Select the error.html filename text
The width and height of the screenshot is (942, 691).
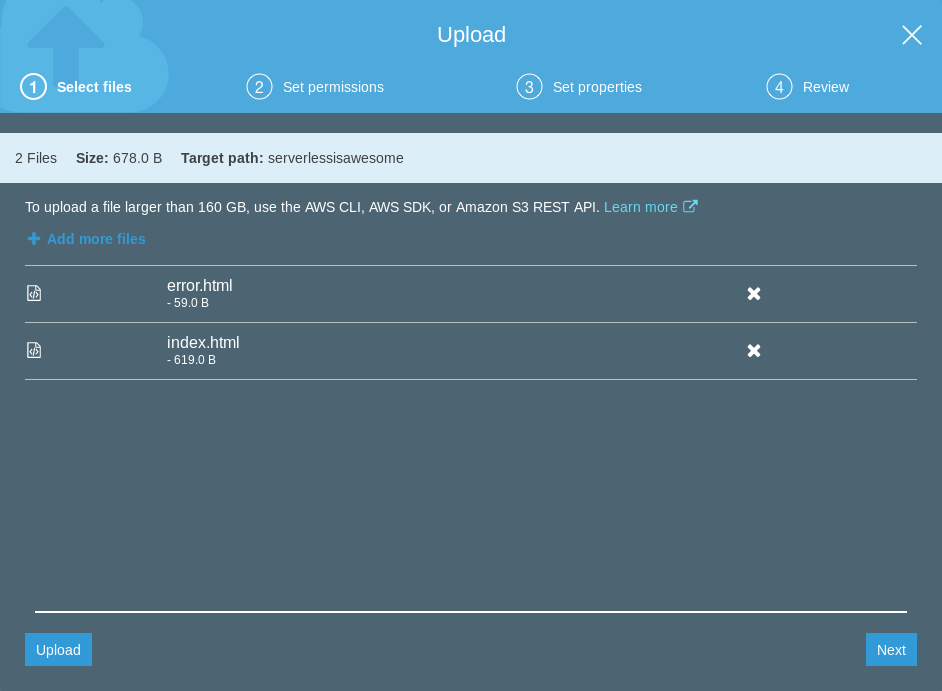coord(199,286)
